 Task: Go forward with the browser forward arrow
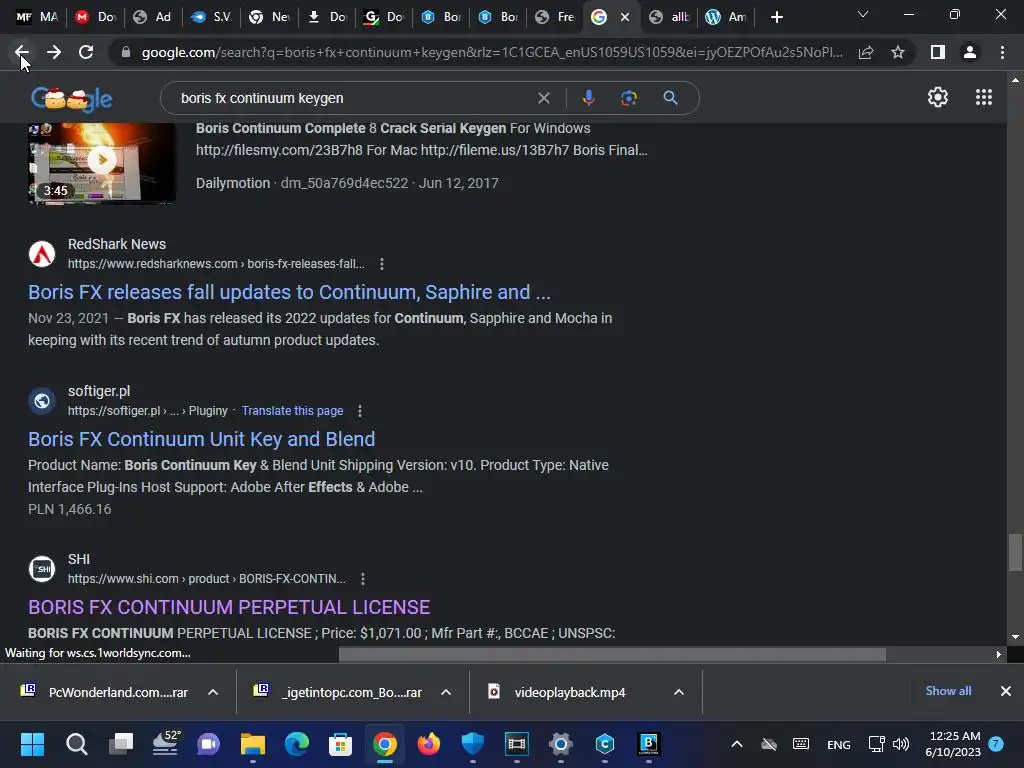click(x=54, y=52)
